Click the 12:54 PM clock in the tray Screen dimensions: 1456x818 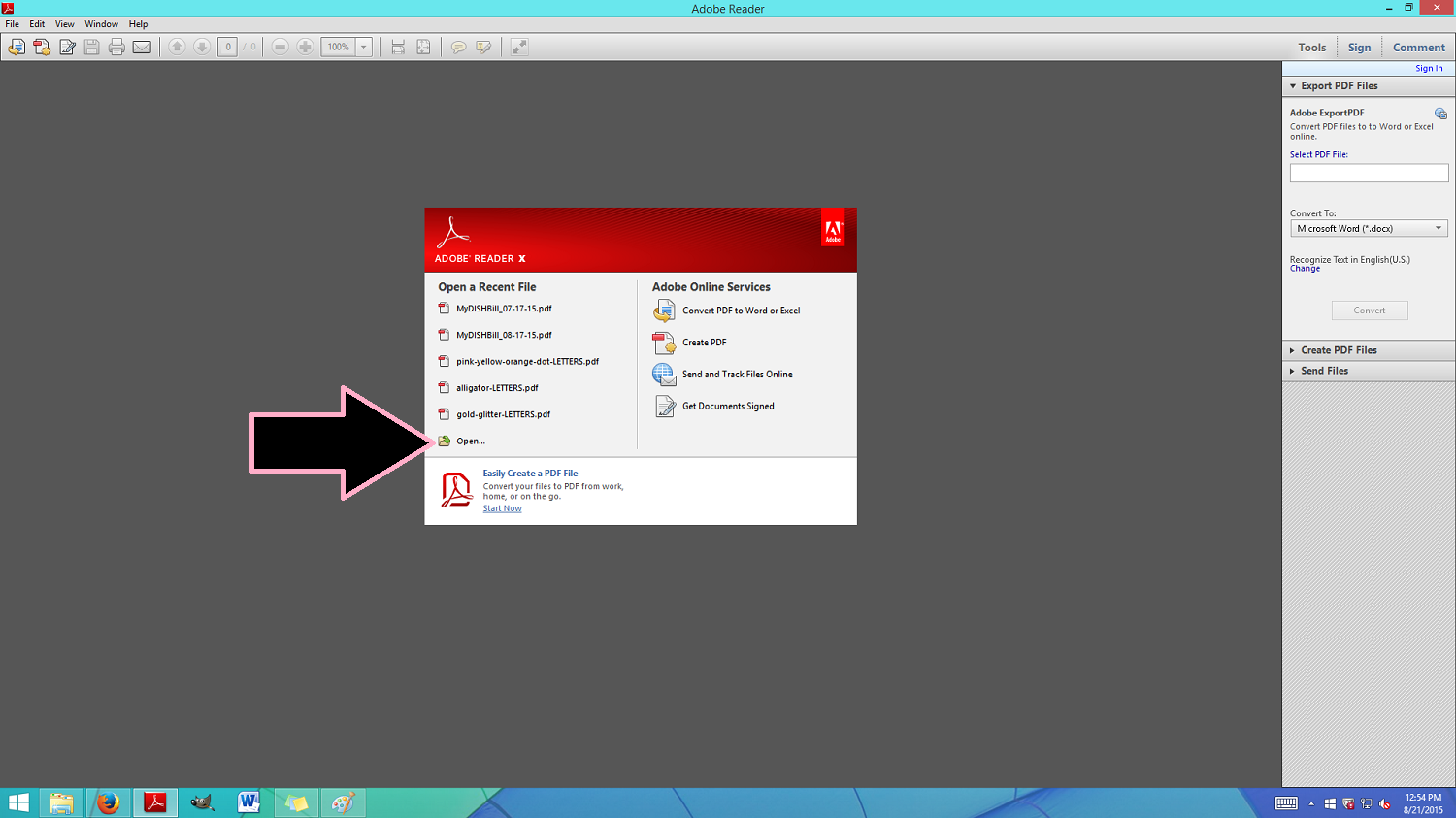[x=1423, y=798]
